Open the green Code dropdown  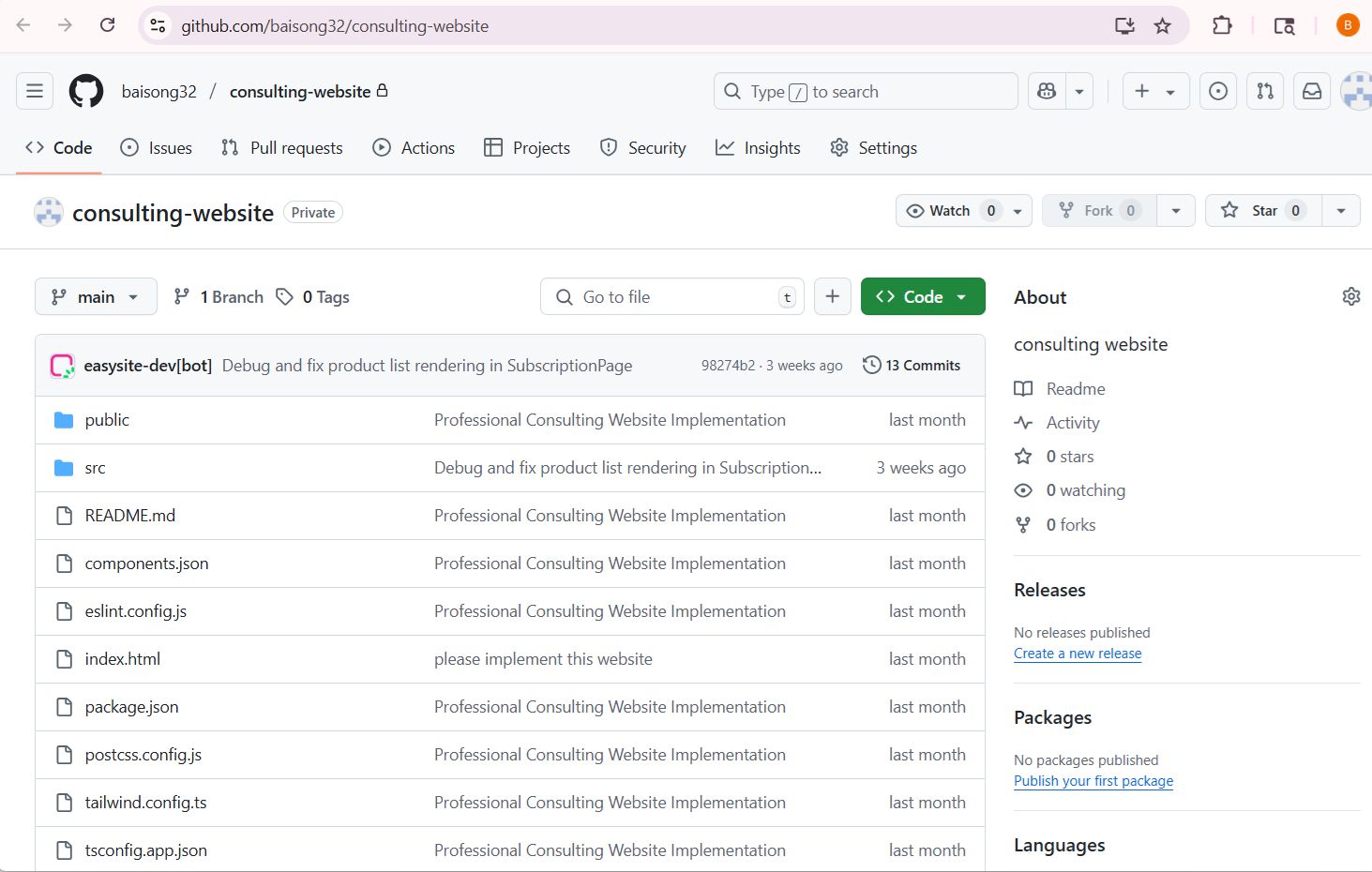point(922,296)
